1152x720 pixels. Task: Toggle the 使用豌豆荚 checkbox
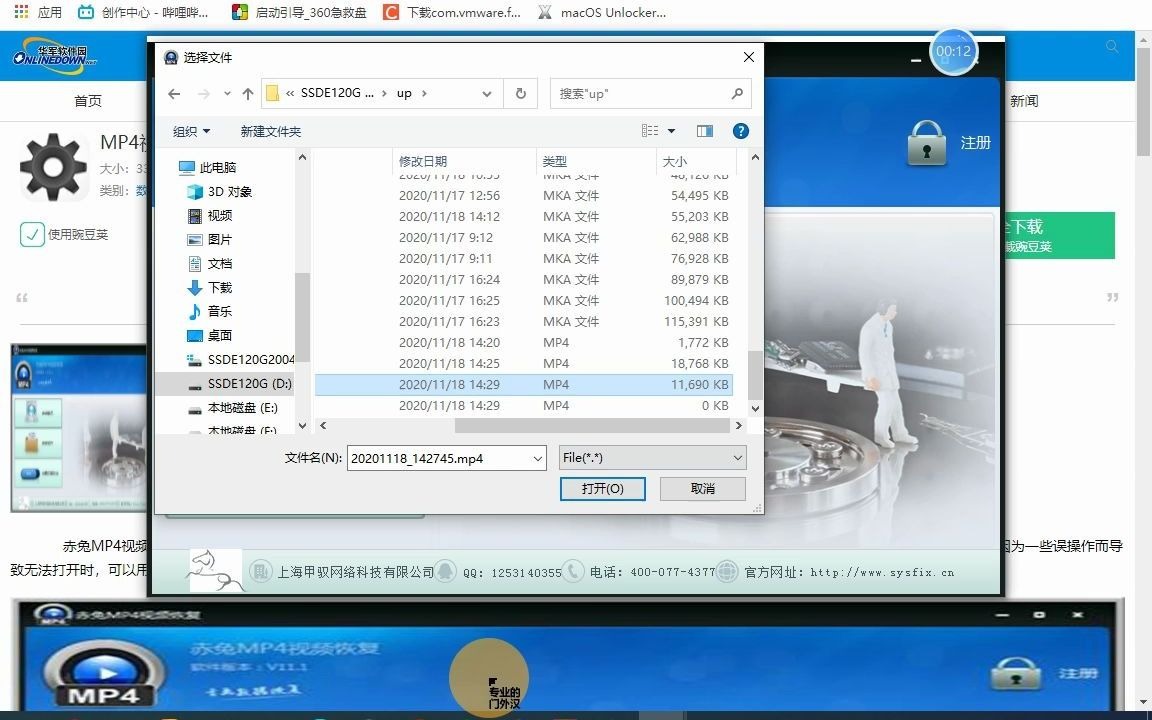(31, 235)
